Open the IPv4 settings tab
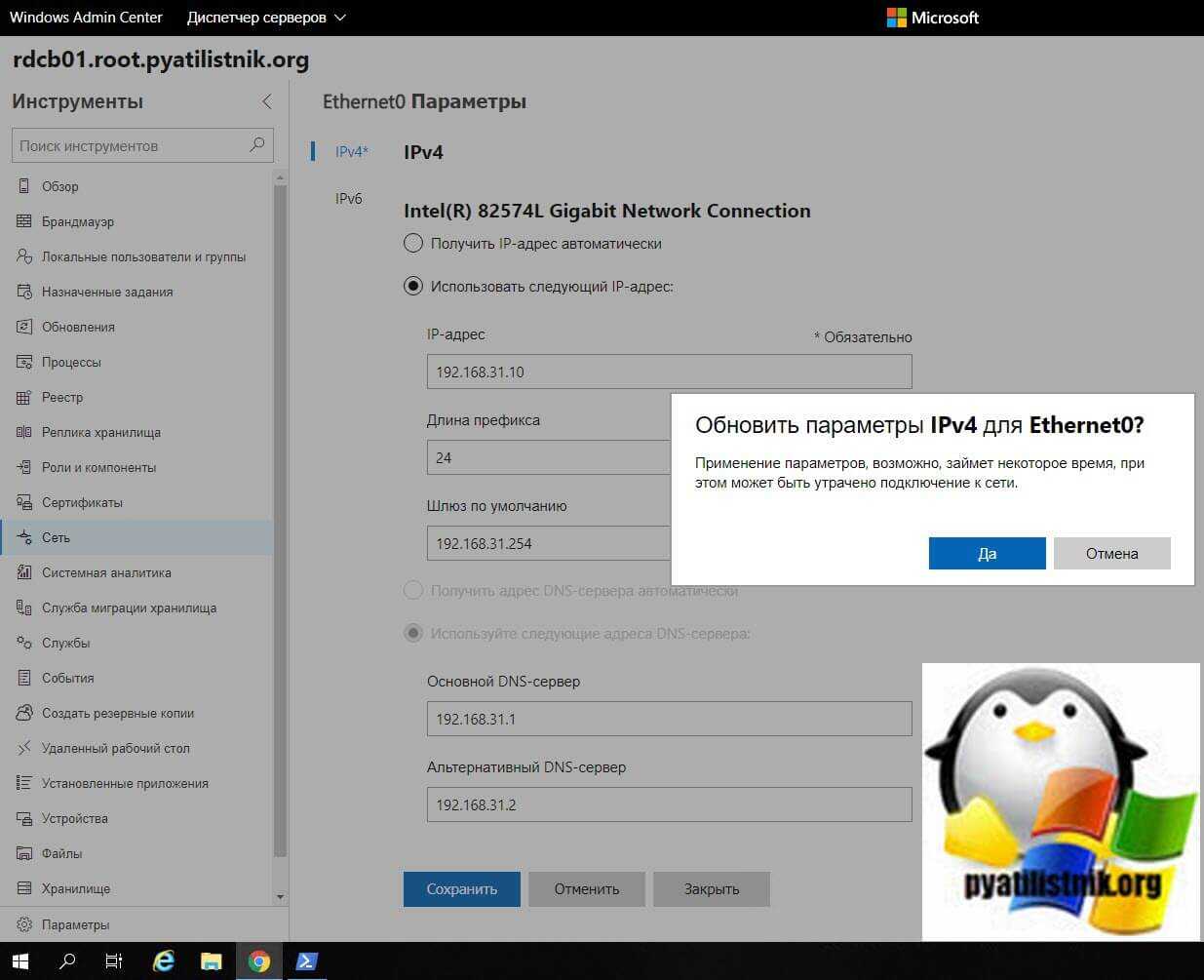Screen dimensions: 1204x980 (x=350, y=152)
